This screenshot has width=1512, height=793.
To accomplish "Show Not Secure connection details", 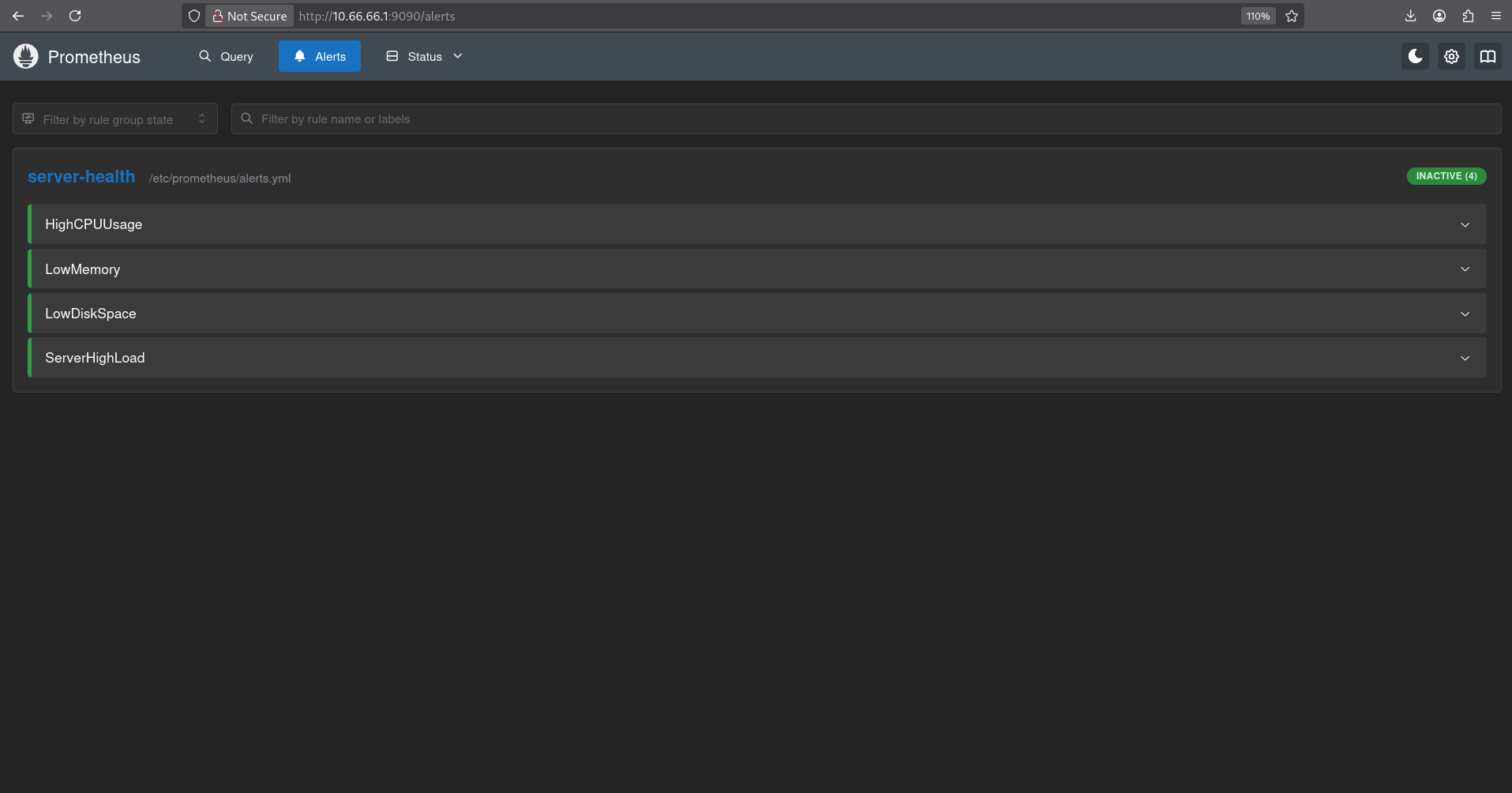I will (249, 16).
